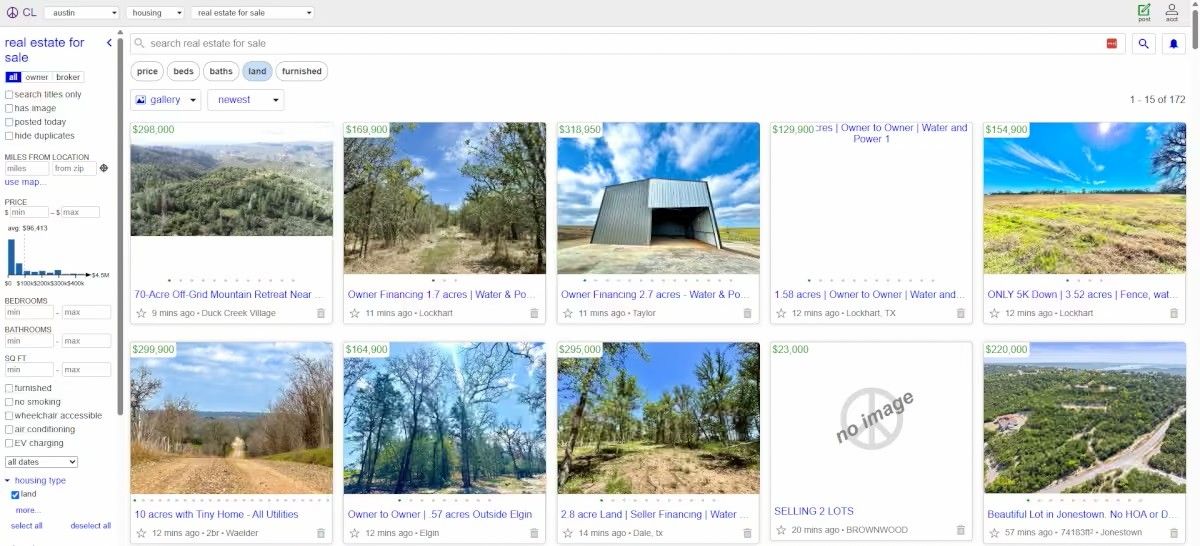
Task: Uncheck the land housing type checkbox
Action: pos(15,494)
